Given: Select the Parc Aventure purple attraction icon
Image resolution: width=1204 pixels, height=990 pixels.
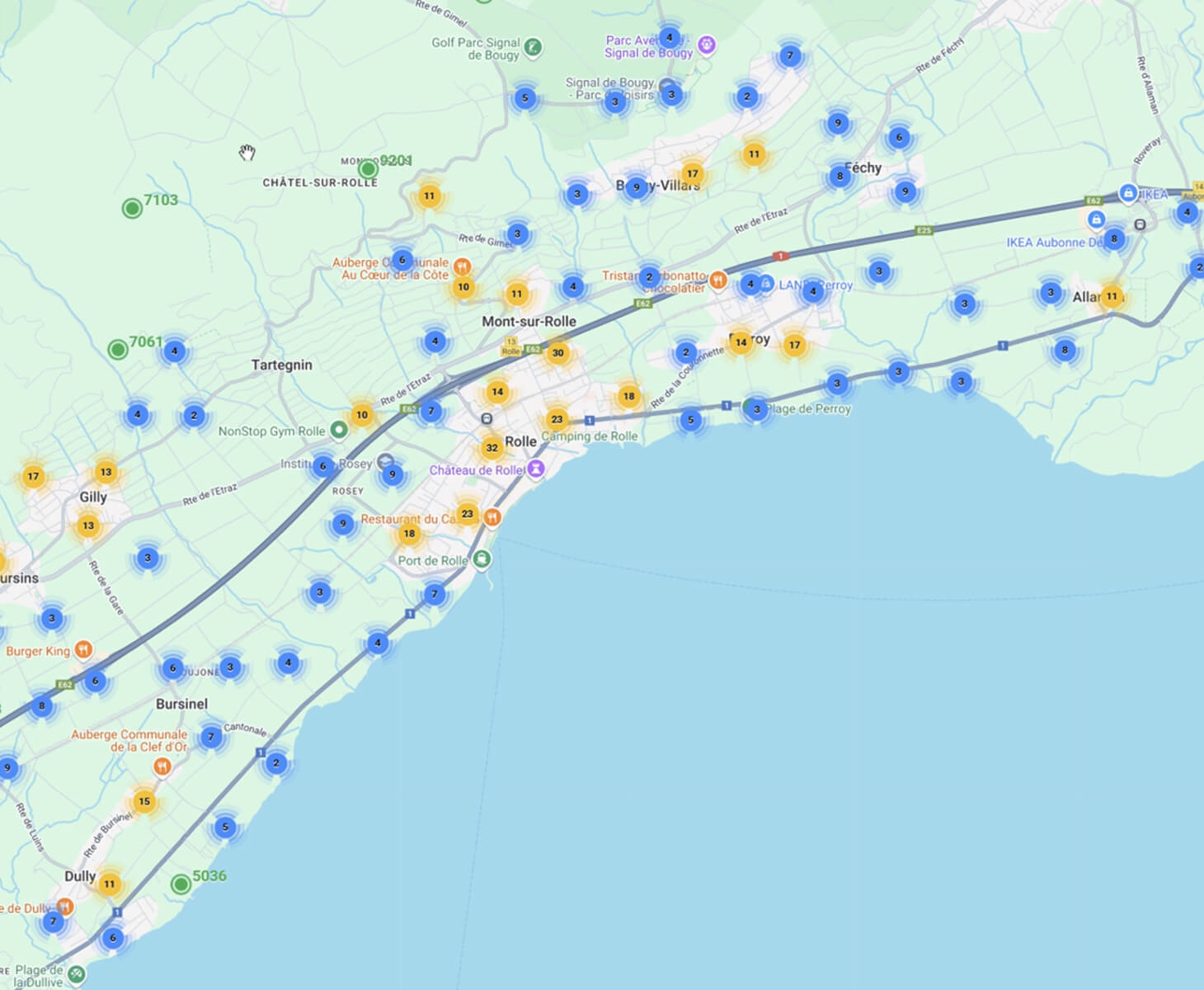Looking at the screenshot, I should (706, 45).
